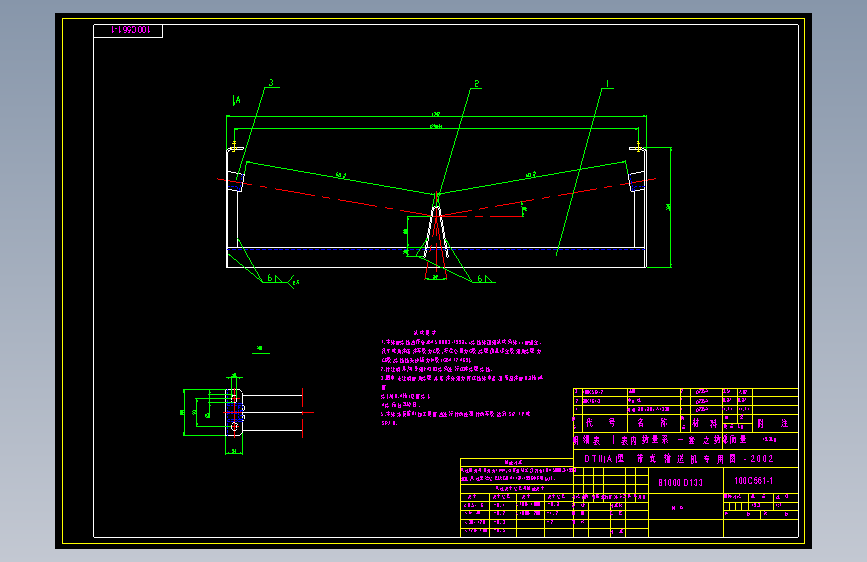Select the magenta technical requirements text block

pyautogui.click(x=462, y=378)
